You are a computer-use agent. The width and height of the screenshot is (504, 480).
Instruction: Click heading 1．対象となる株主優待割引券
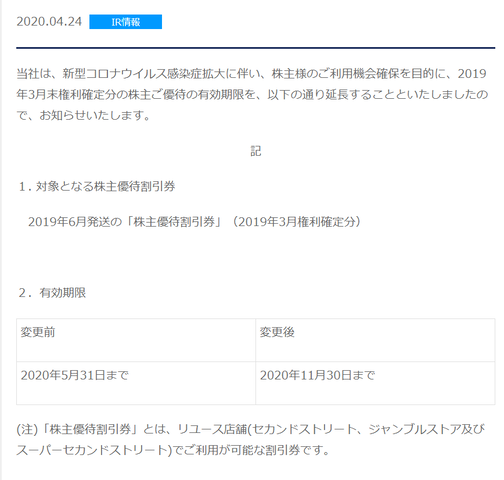coord(97,187)
